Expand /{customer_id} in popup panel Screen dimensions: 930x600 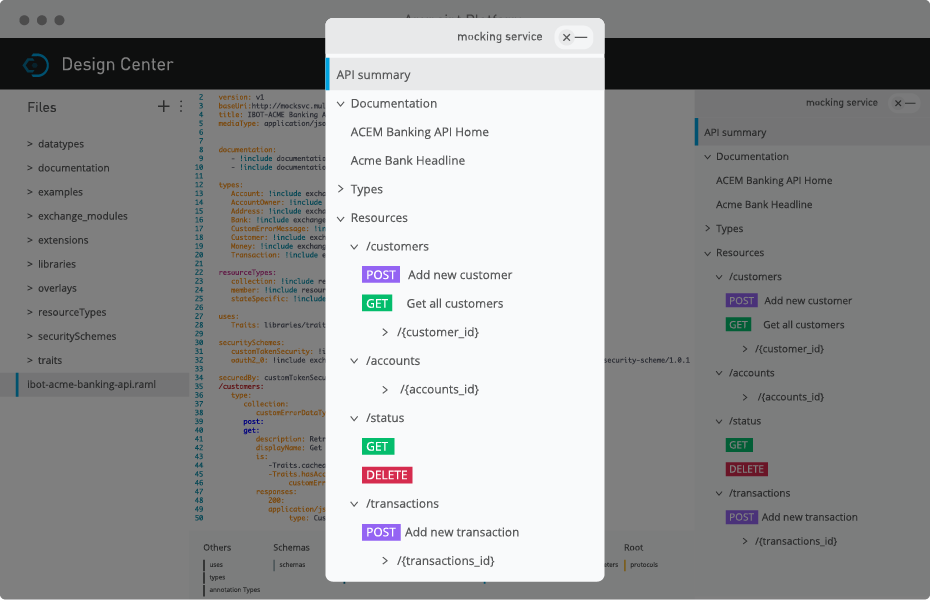coord(385,332)
